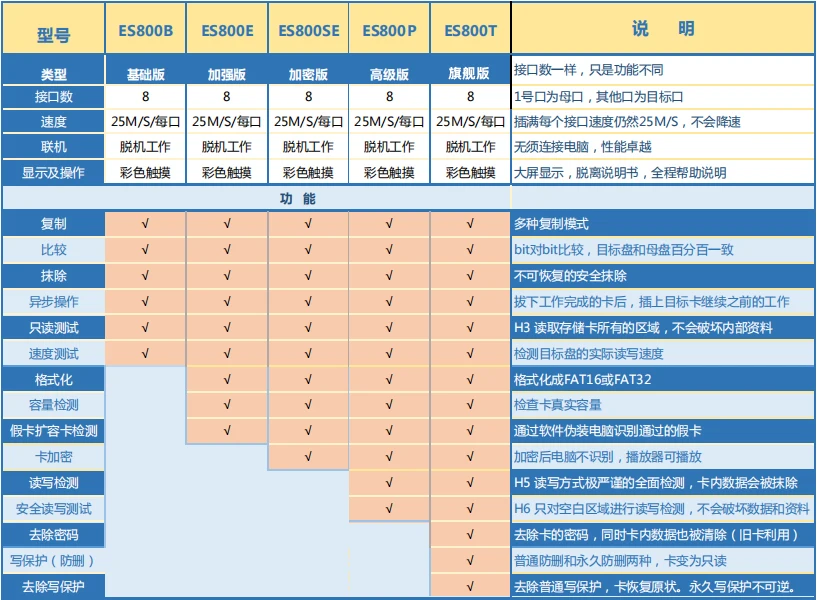Click the ES800P checkmark in 安全读写测试 row
The height and width of the screenshot is (600, 817).
click(x=389, y=509)
